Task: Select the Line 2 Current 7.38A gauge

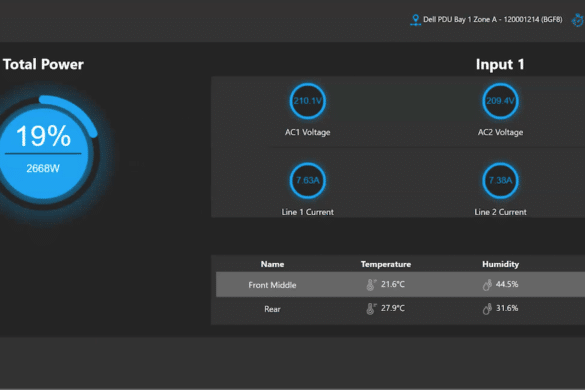Action: (500, 181)
